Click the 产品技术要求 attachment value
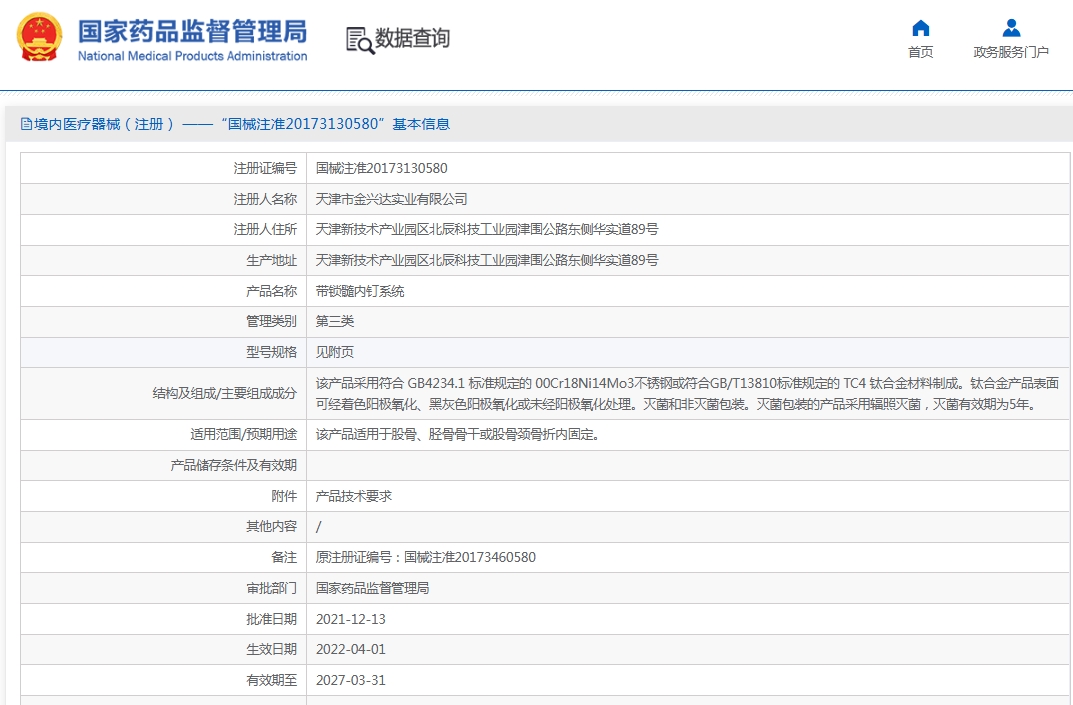 tap(354, 496)
